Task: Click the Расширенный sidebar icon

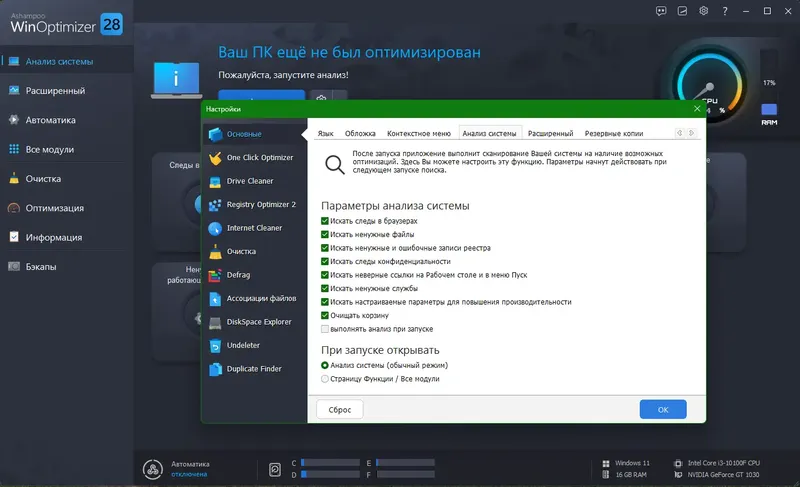Action: pos(14,90)
